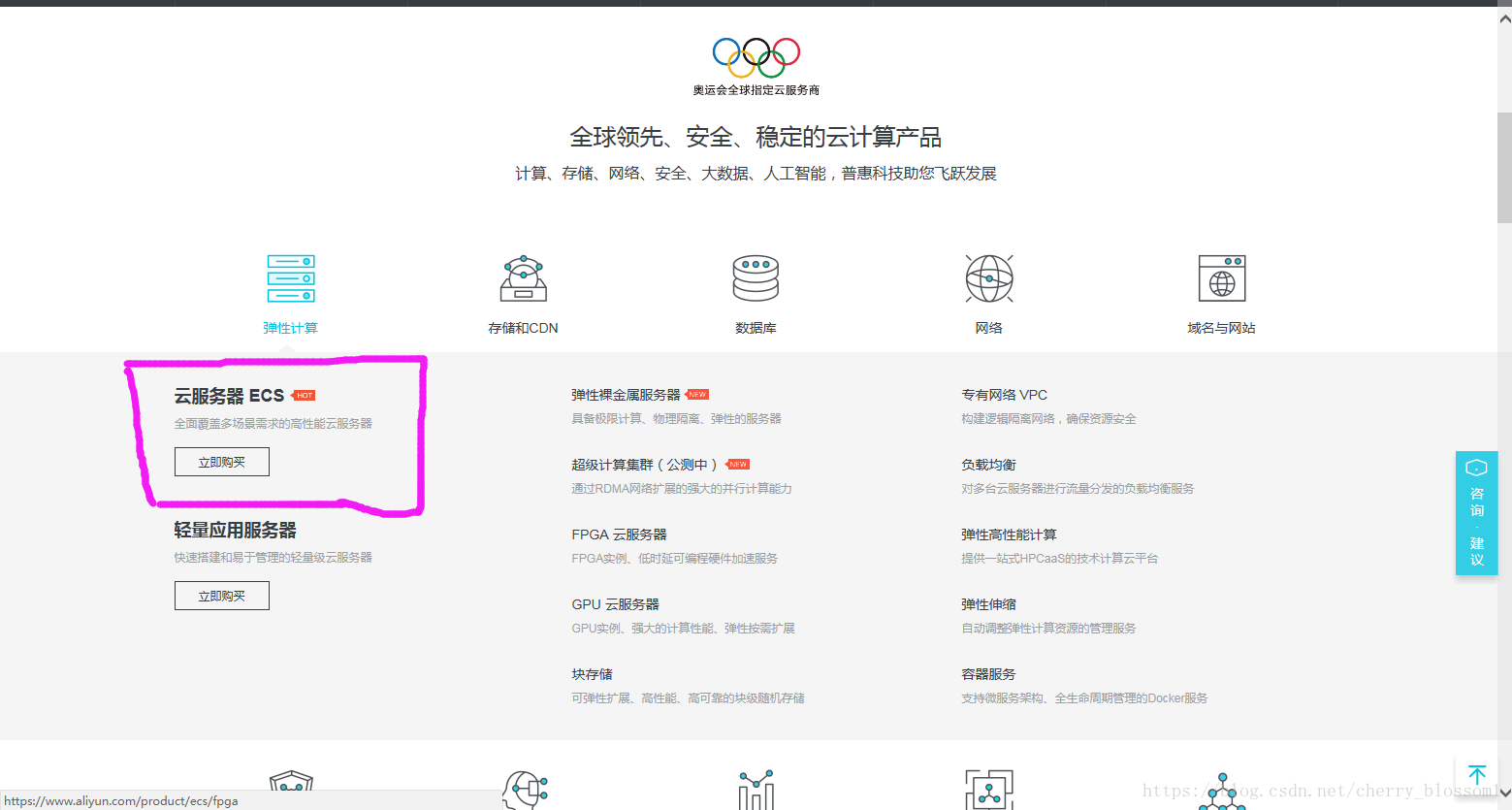
Task: Click NEW badge next to 超级计算集群
Action: pyautogui.click(x=738, y=465)
